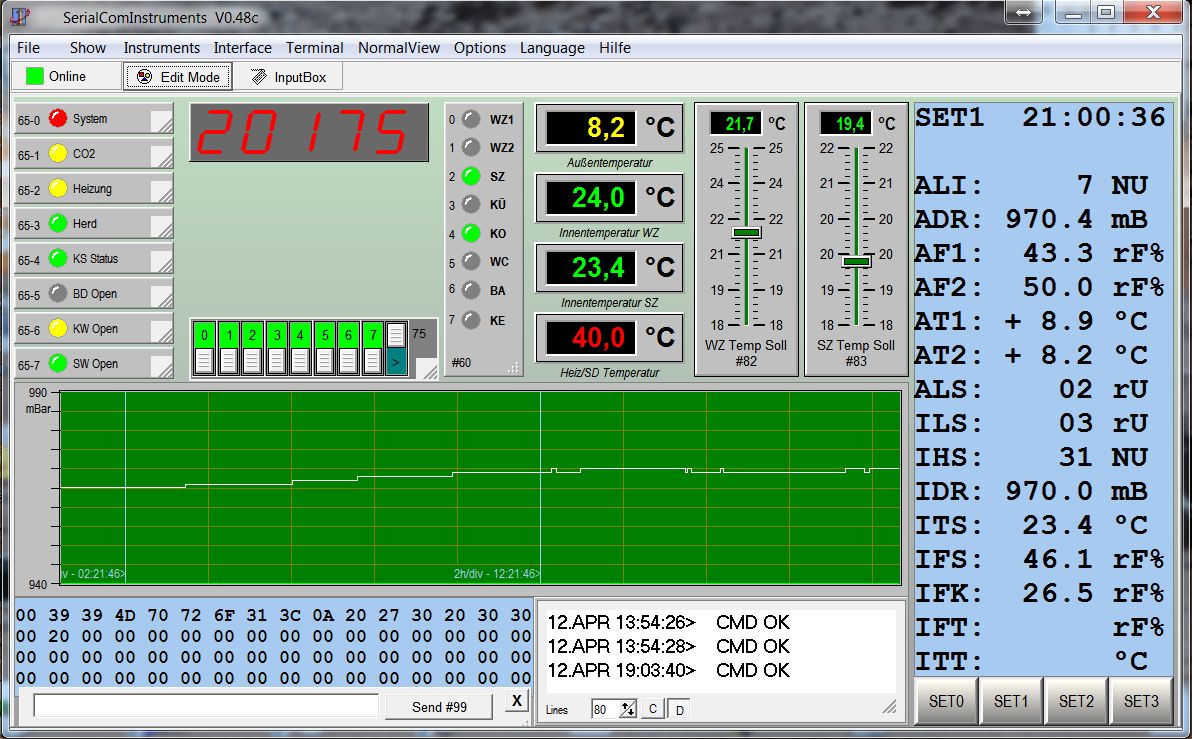Click the gray BD Open LED
This screenshot has width=1192, height=739.
coord(58,293)
